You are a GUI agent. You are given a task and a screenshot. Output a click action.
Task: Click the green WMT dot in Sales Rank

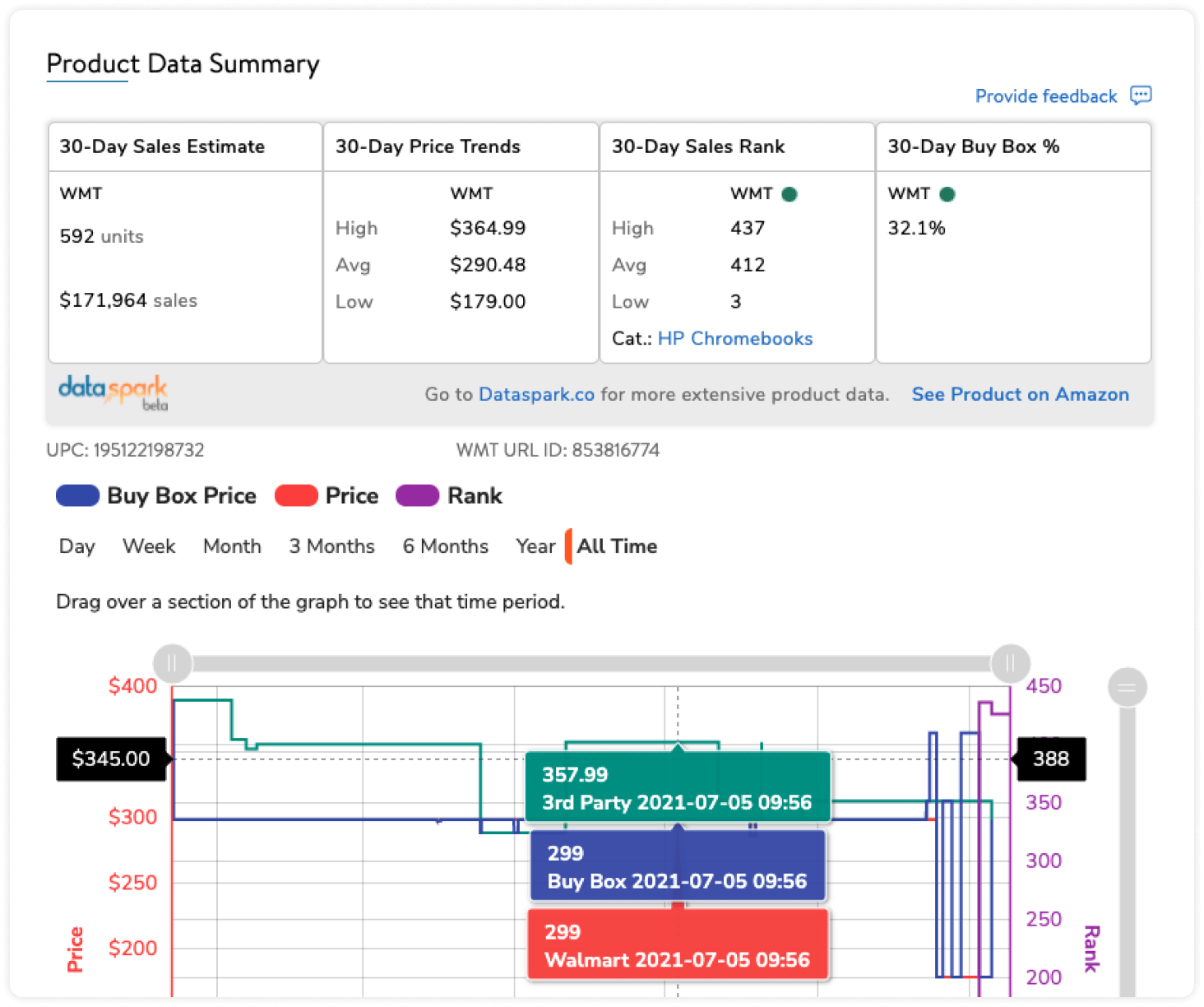(790, 194)
